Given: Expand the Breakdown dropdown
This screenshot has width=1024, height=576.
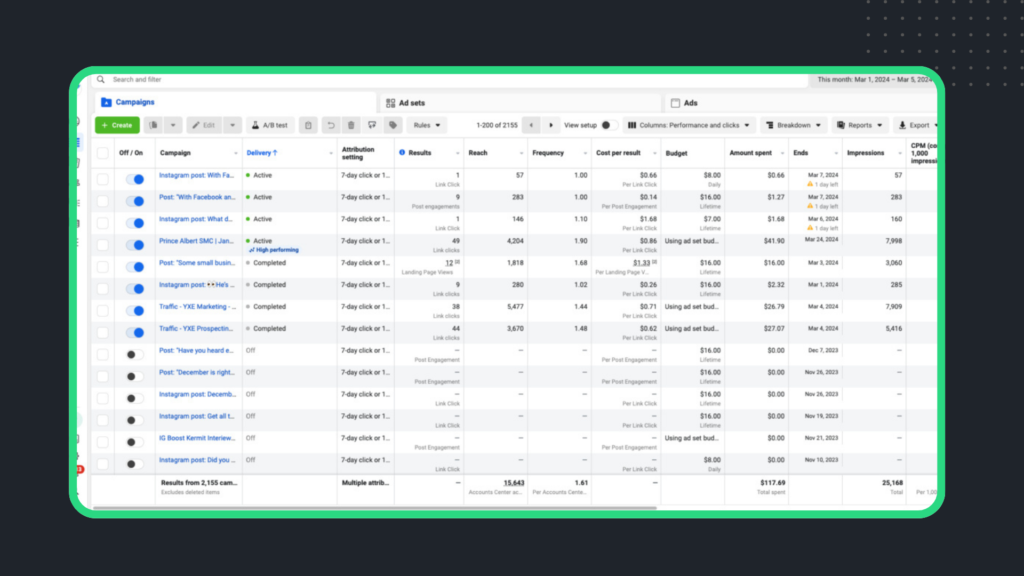Looking at the screenshot, I should [794, 125].
